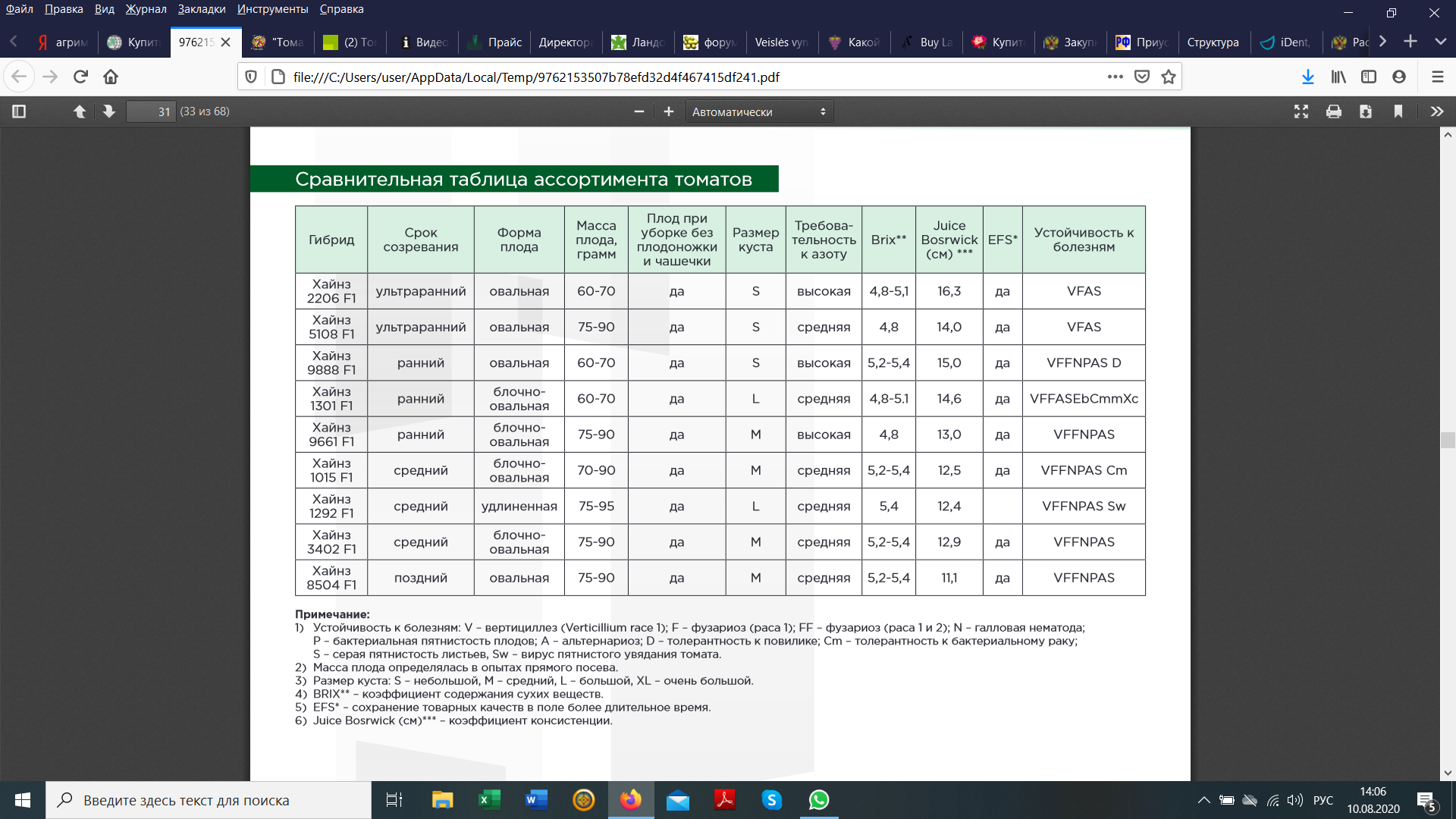
Task: Click the page number field
Action: (x=151, y=111)
